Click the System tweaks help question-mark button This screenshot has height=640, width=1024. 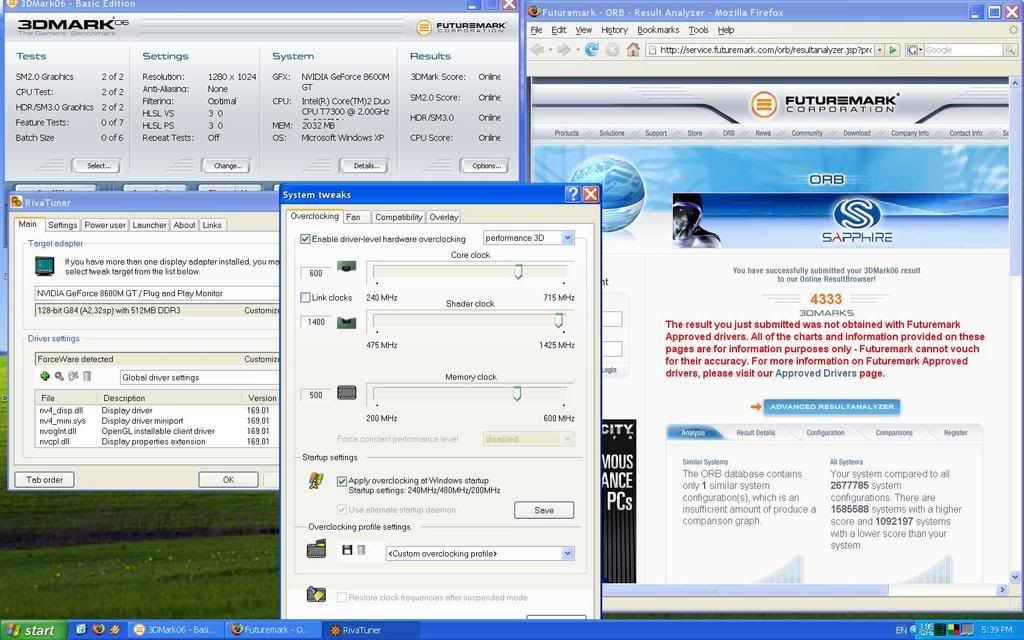(573, 194)
